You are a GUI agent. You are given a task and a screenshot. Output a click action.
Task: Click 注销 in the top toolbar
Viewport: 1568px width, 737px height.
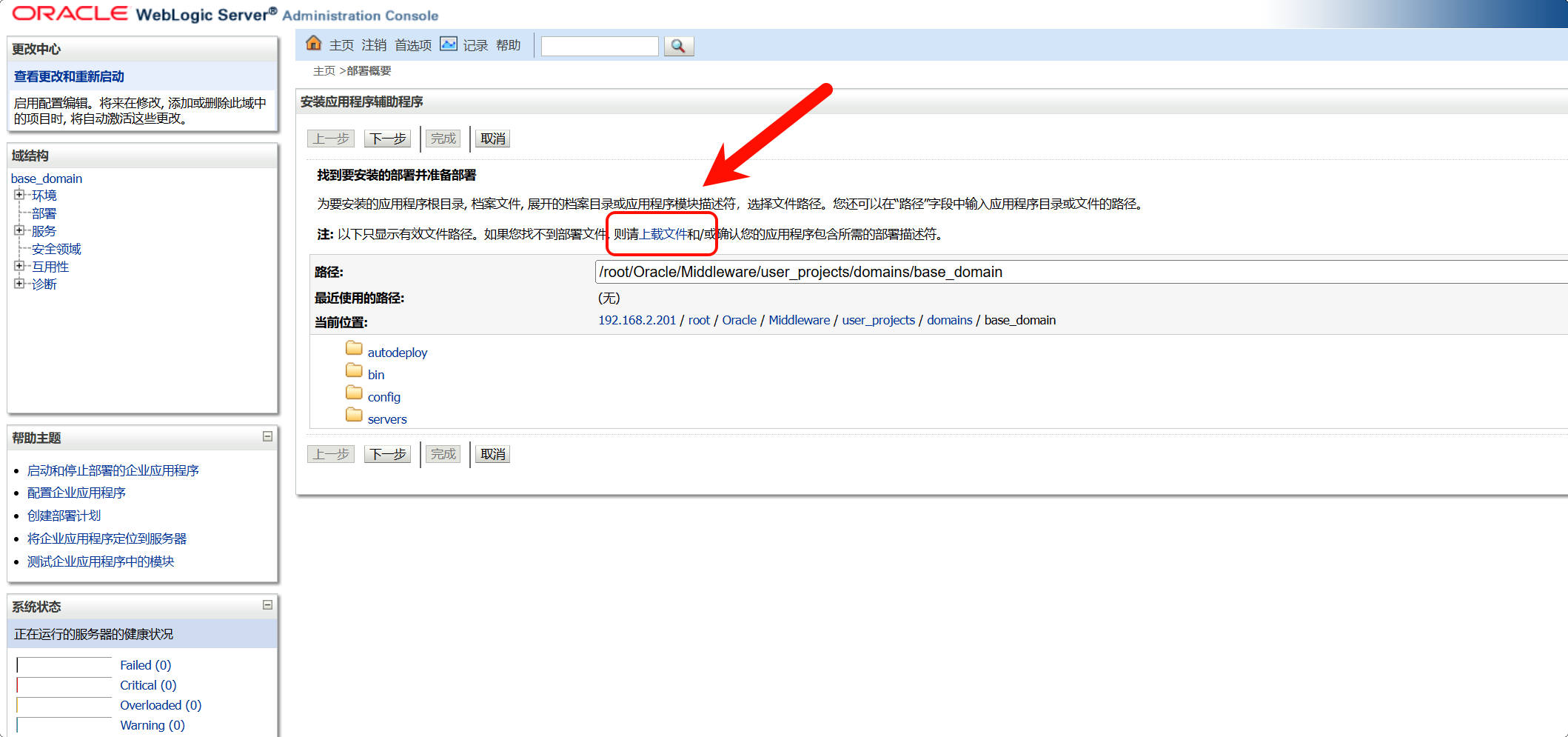pos(374,46)
